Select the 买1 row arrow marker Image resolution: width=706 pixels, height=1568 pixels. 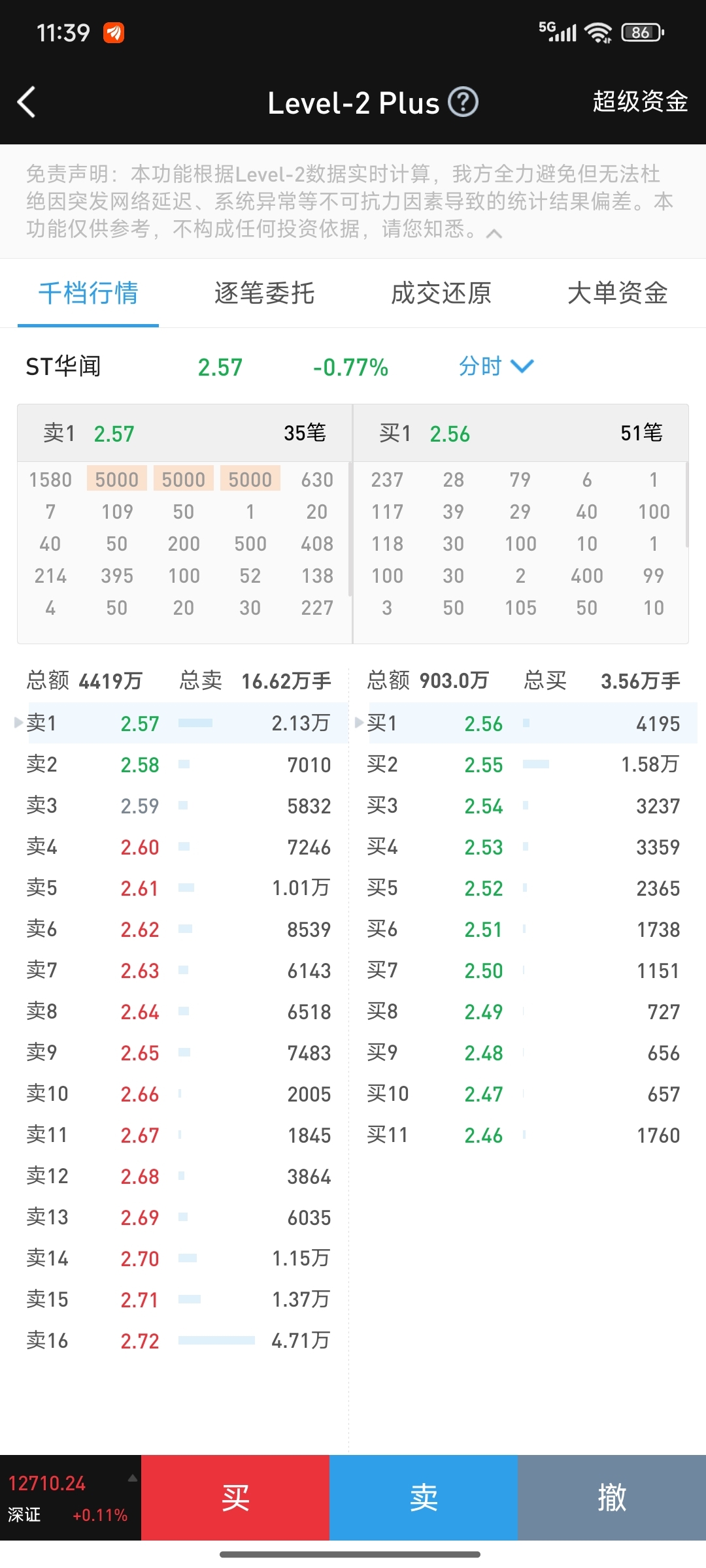point(359,723)
